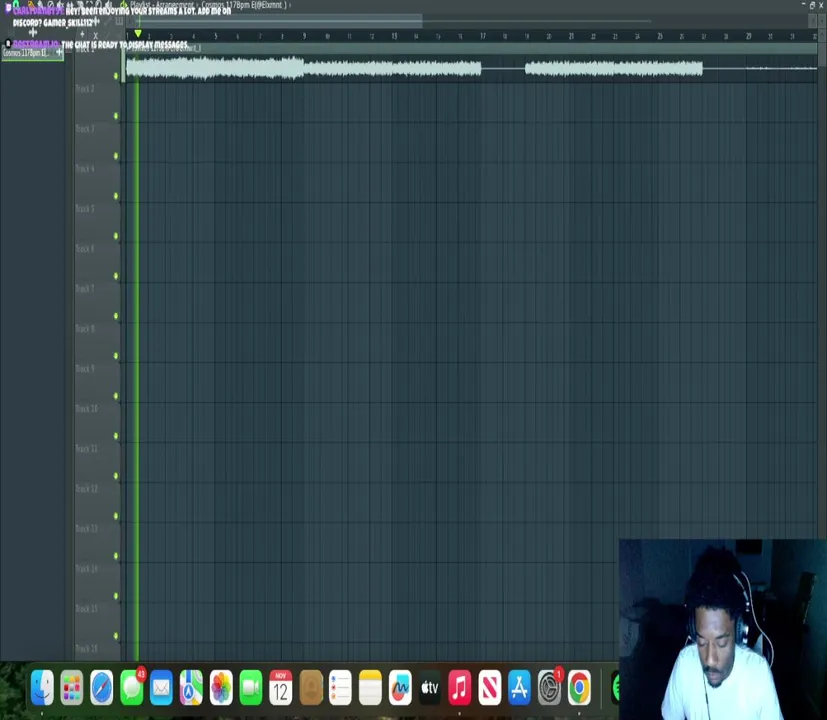The width and height of the screenshot is (827, 720).
Task: Jump to bar 9 on the timeline ruler
Action: tap(304, 36)
